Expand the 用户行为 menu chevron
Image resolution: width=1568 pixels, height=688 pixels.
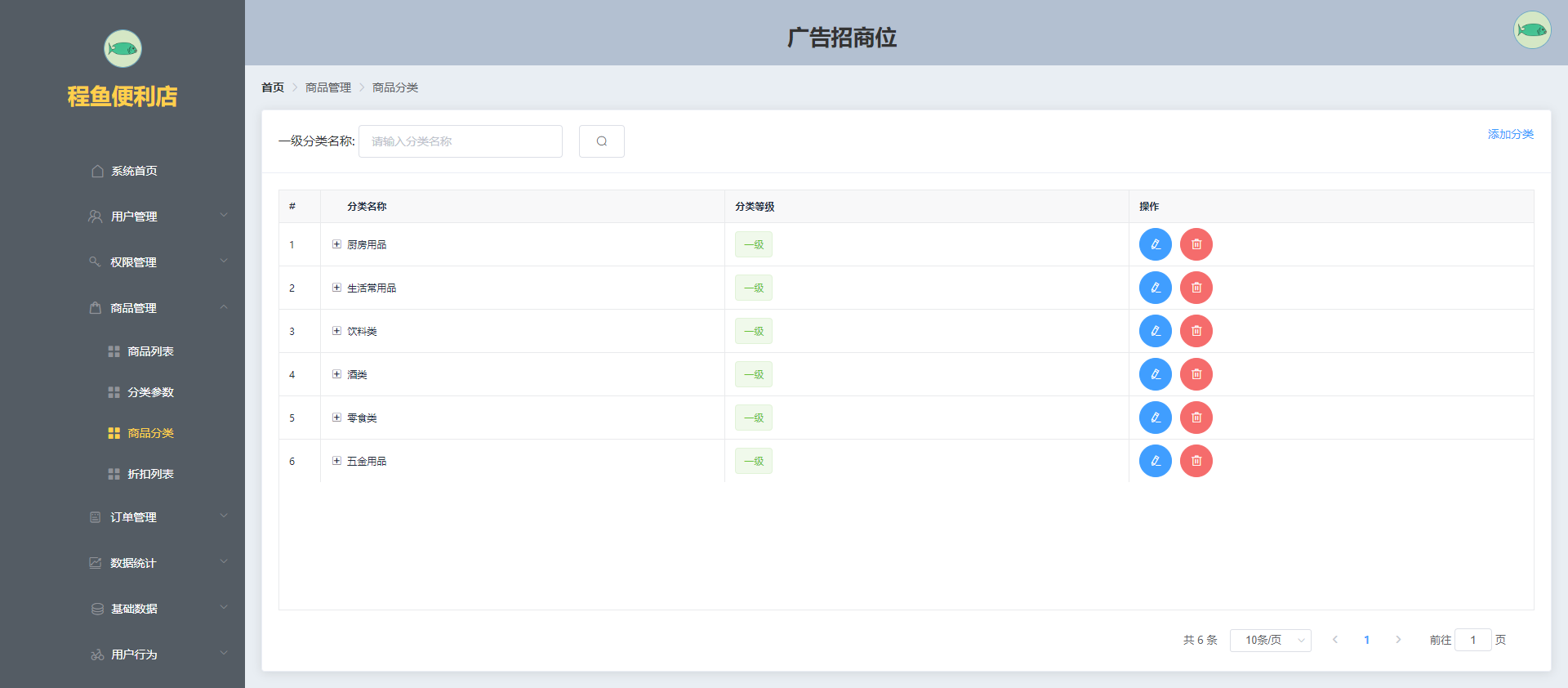pos(224,654)
